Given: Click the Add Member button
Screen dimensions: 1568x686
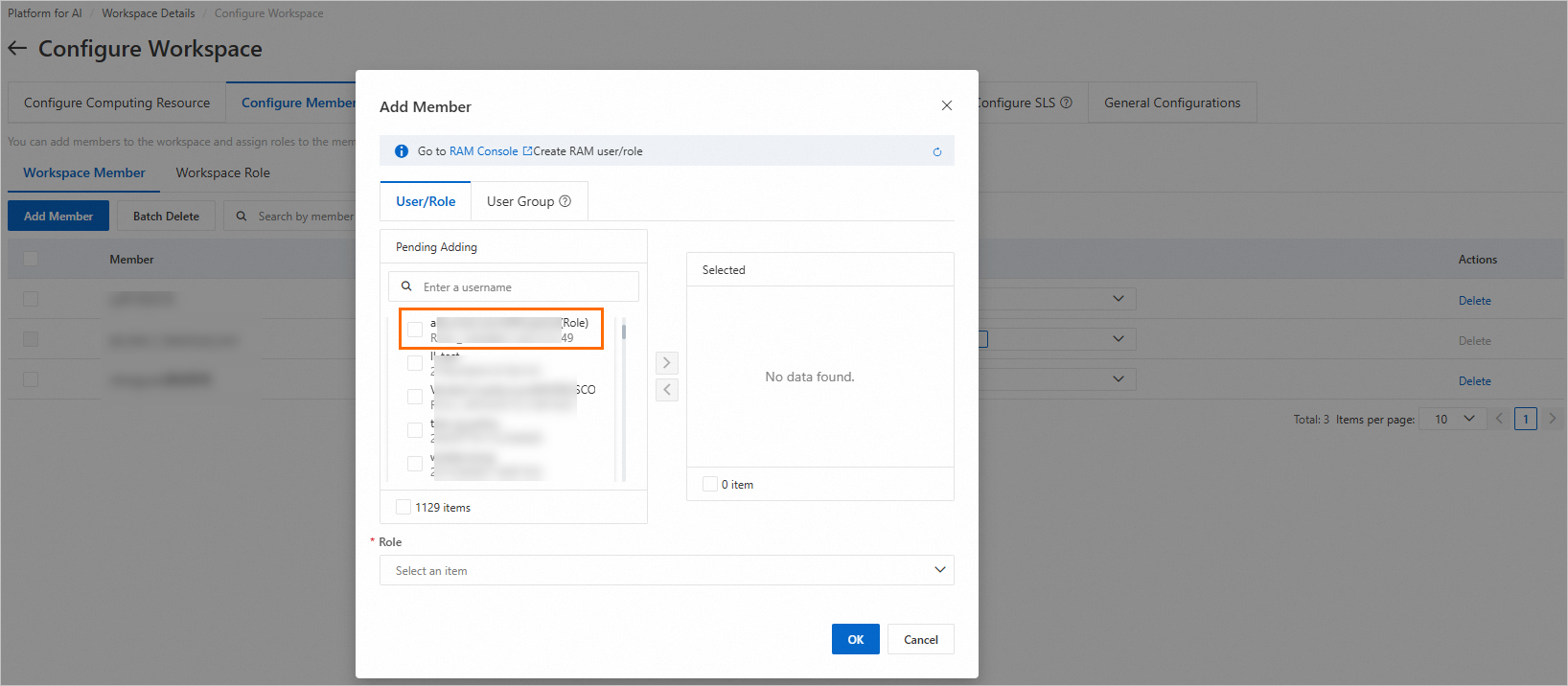Looking at the screenshot, I should point(58,216).
